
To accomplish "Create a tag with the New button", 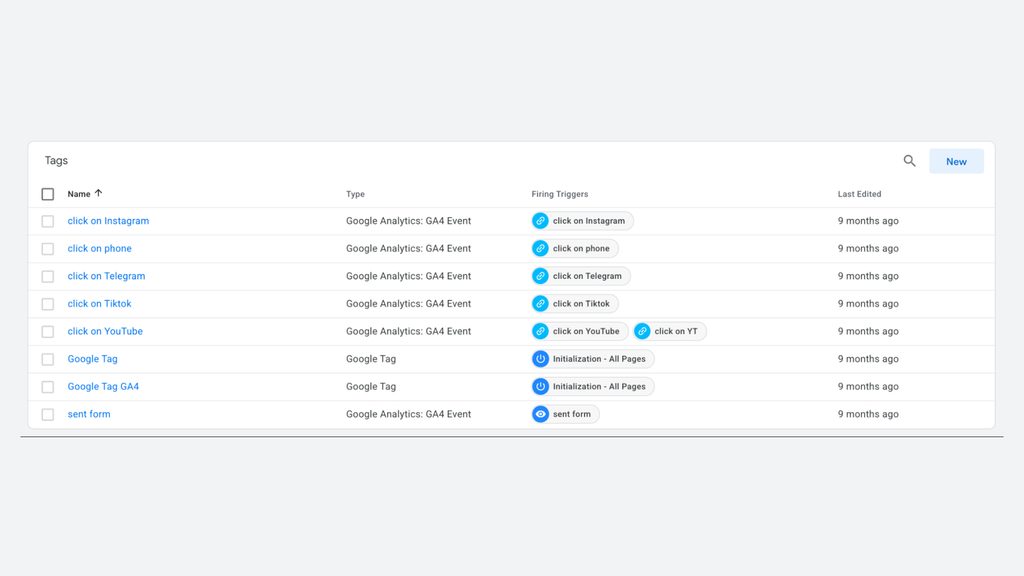I will (x=956, y=161).
